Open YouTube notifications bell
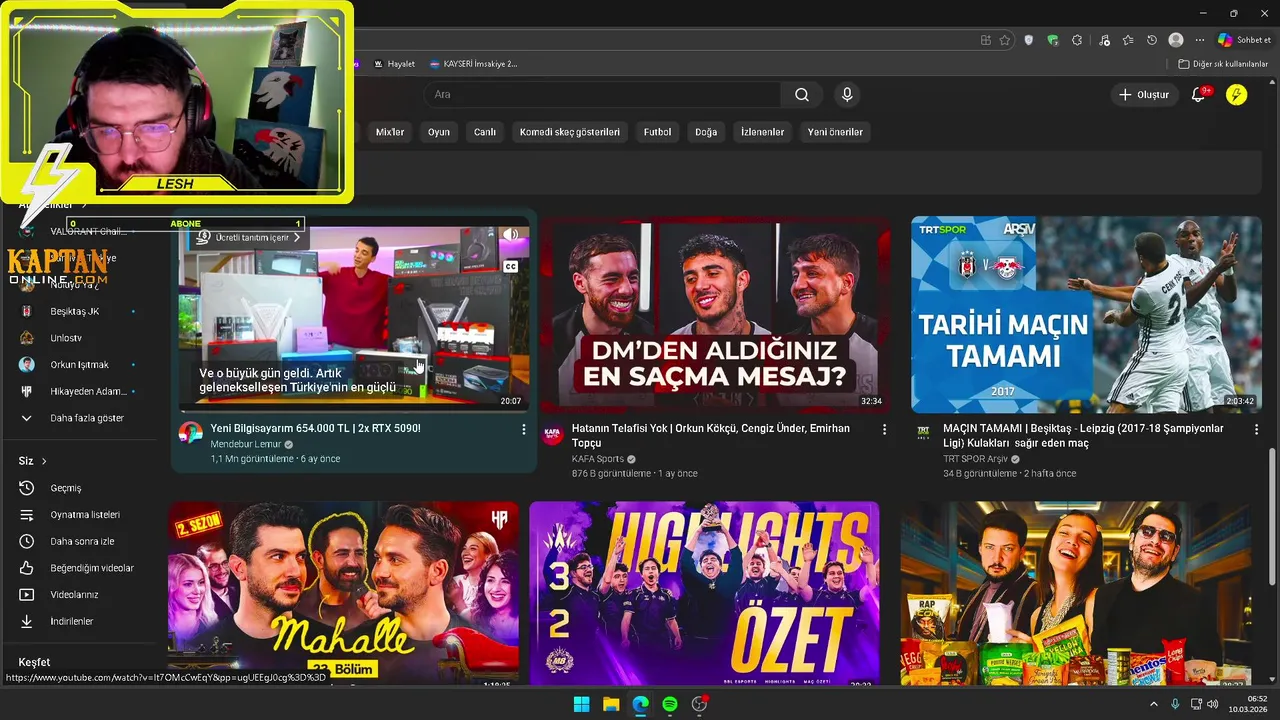 [x=1199, y=95]
